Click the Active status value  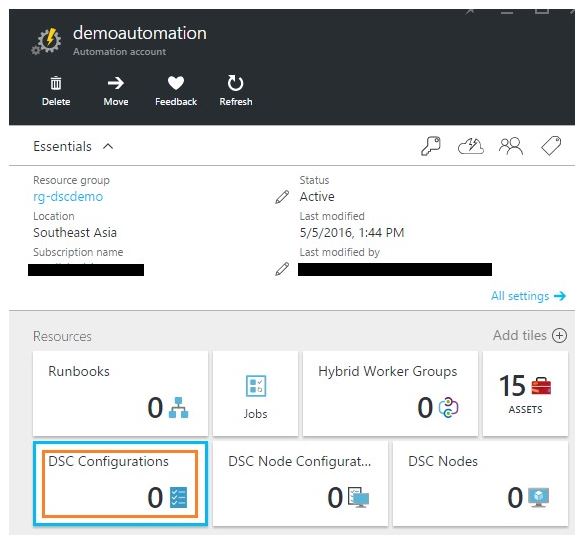click(x=317, y=197)
